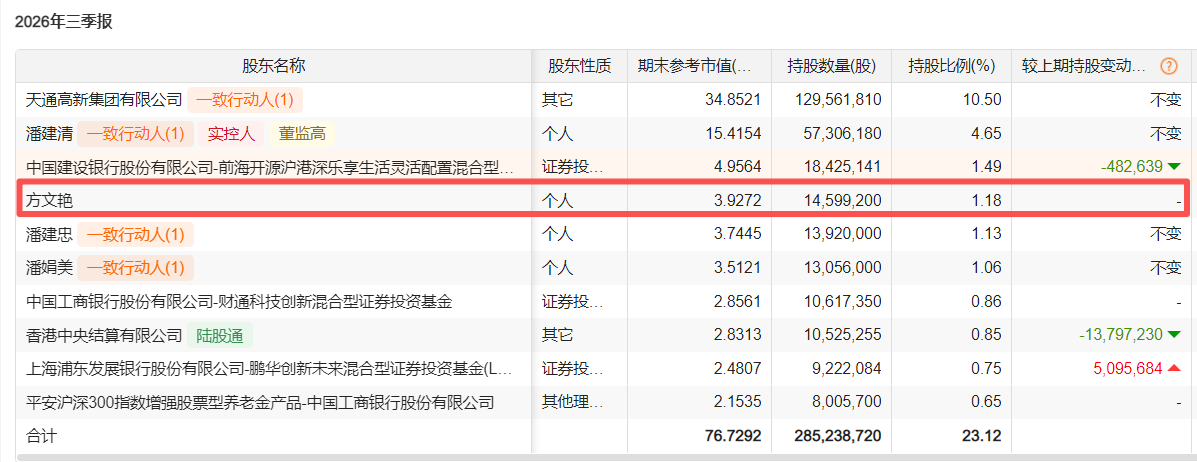This screenshot has height=462, width=1197.
Task: Click the red up arrow beside 5,095,684
Action: tap(1175, 368)
